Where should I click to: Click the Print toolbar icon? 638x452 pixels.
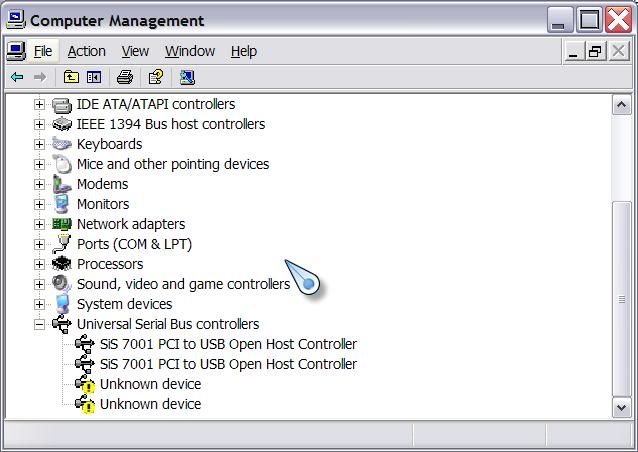pos(125,77)
